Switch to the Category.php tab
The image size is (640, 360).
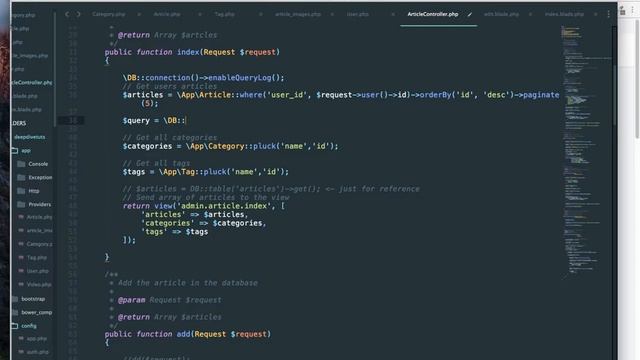109,14
